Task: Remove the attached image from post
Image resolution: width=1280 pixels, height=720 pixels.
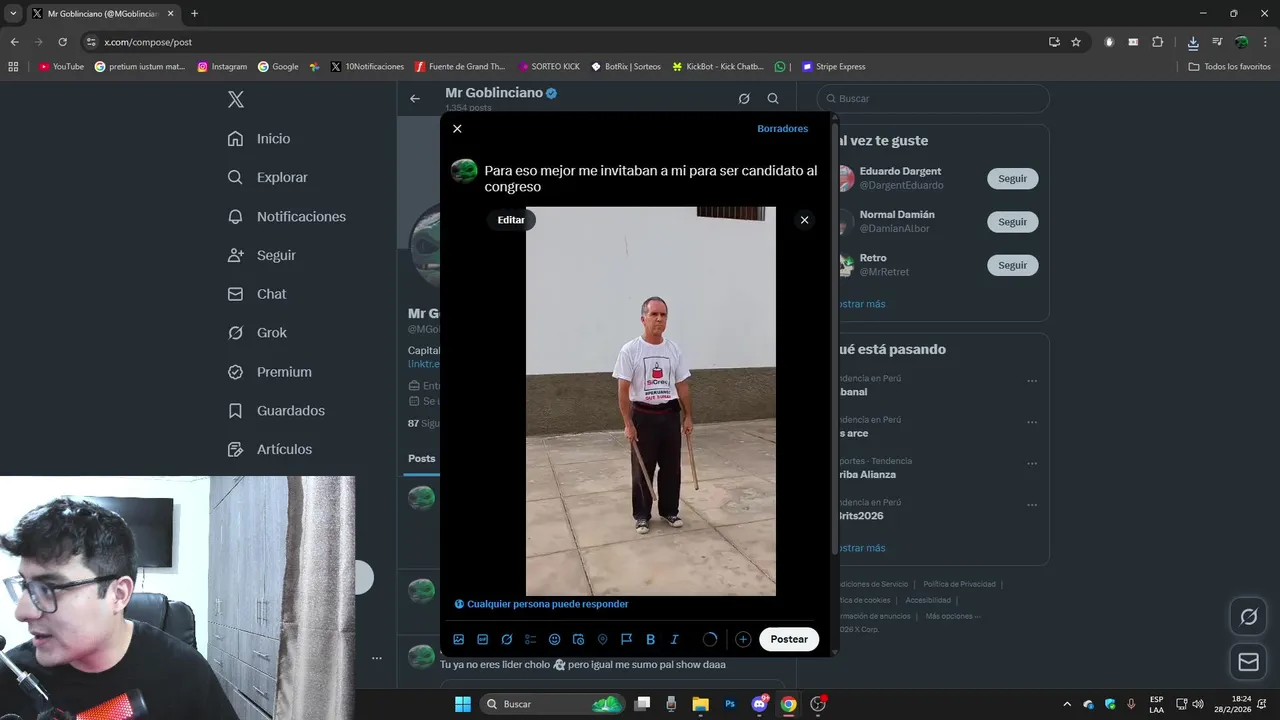Action: point(804,220)
